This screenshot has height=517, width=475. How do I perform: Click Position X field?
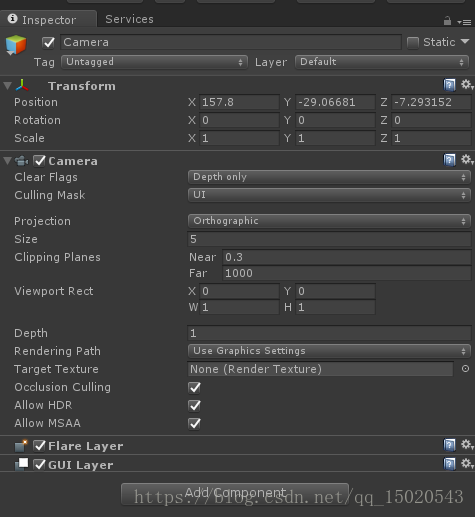[x=239, y=102]
